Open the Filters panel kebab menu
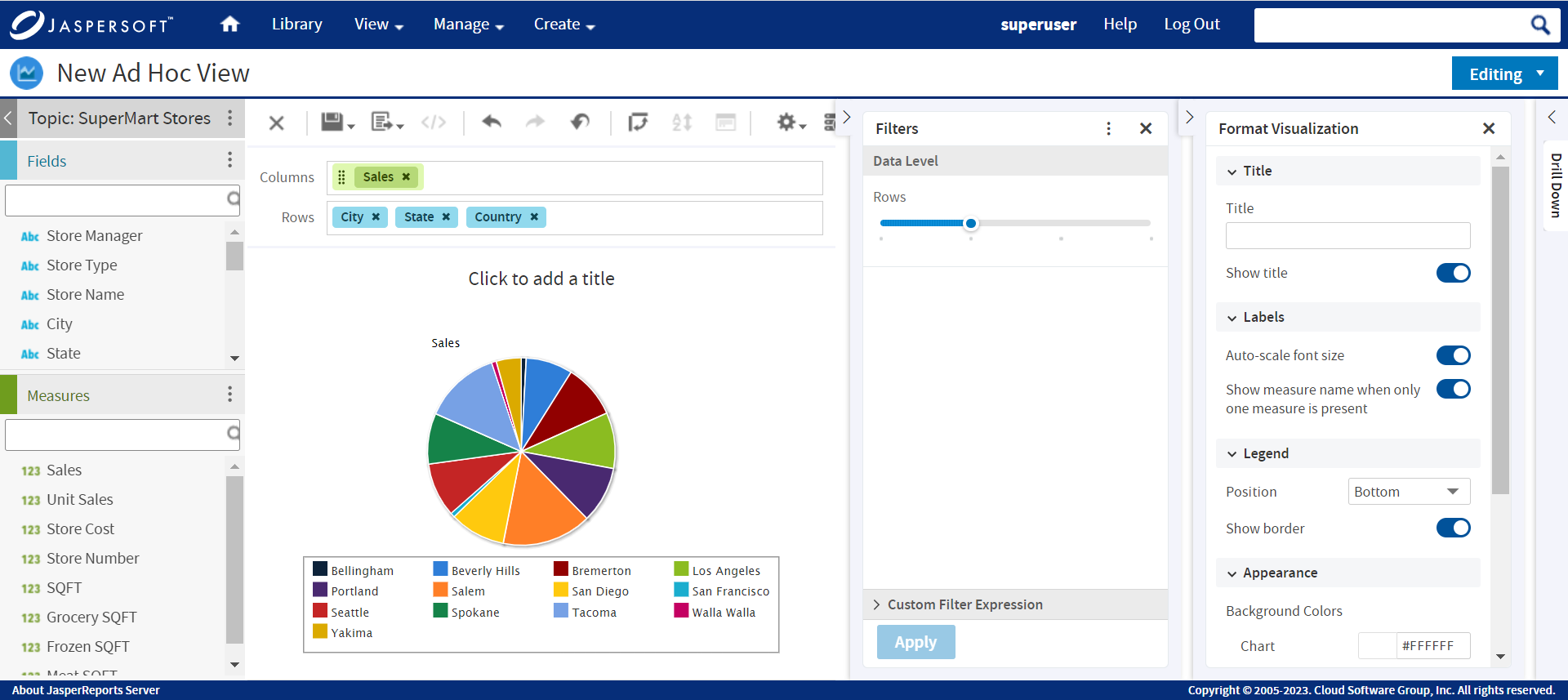The width and height of the screenshot is (1568, 700). 1108,128
